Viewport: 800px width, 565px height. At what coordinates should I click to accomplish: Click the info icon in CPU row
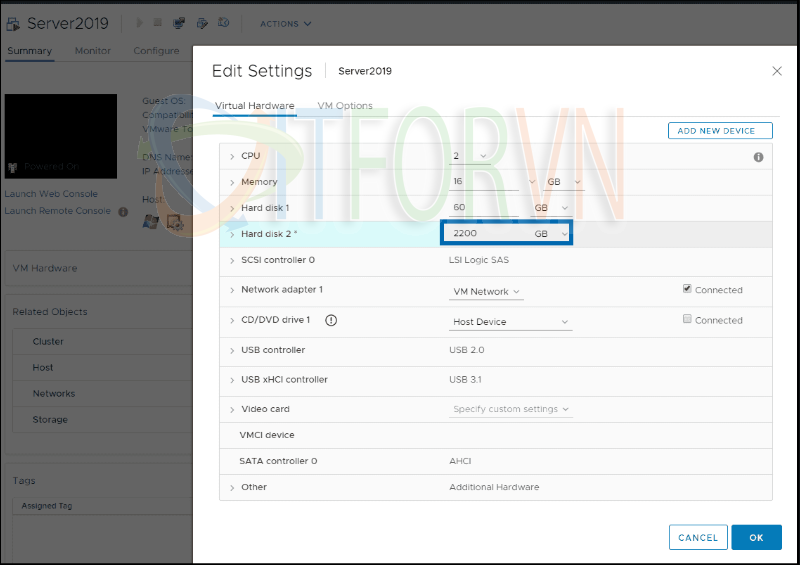758,157
